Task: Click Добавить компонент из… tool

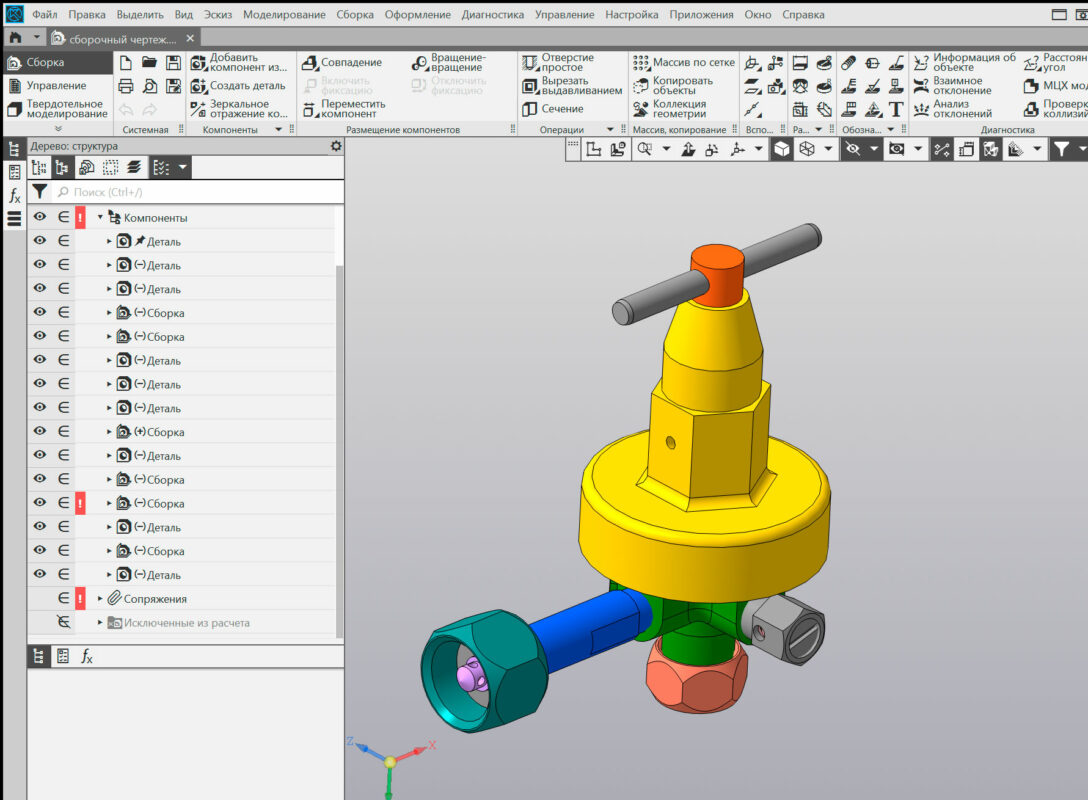Action: (x=240, y=62)
